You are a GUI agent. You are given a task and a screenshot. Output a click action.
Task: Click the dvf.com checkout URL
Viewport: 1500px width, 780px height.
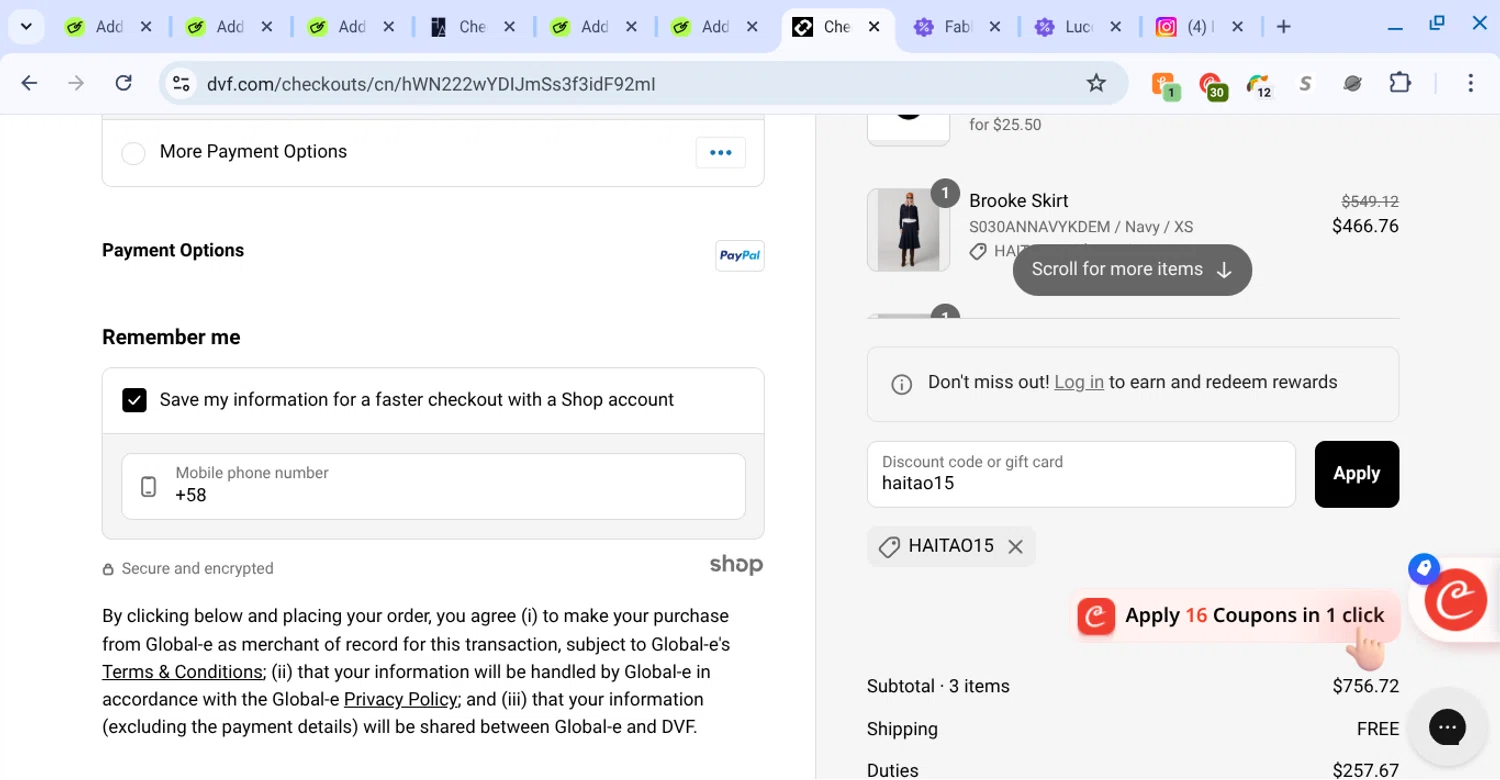coord(431,84)
